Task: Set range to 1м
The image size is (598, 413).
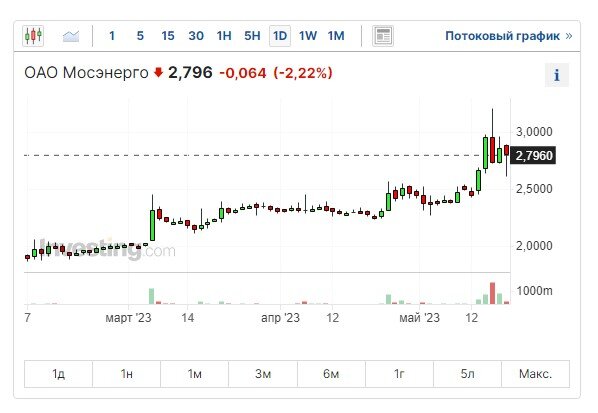Action: coord(195,374)
